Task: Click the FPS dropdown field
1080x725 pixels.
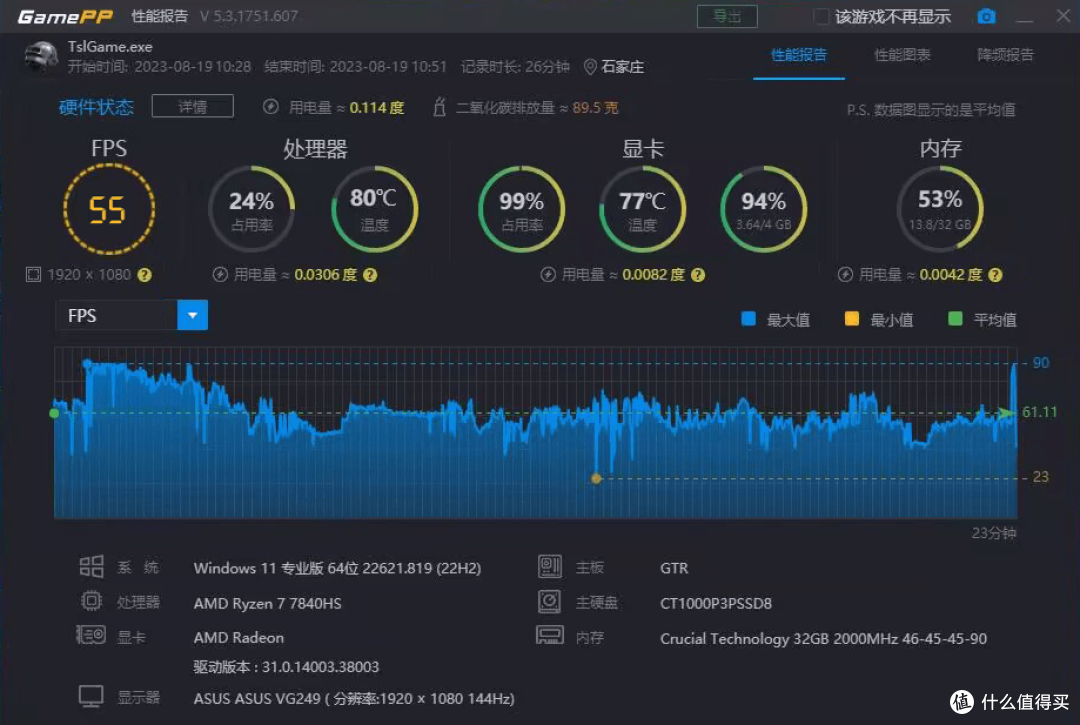Action: [x=132, y=315]
